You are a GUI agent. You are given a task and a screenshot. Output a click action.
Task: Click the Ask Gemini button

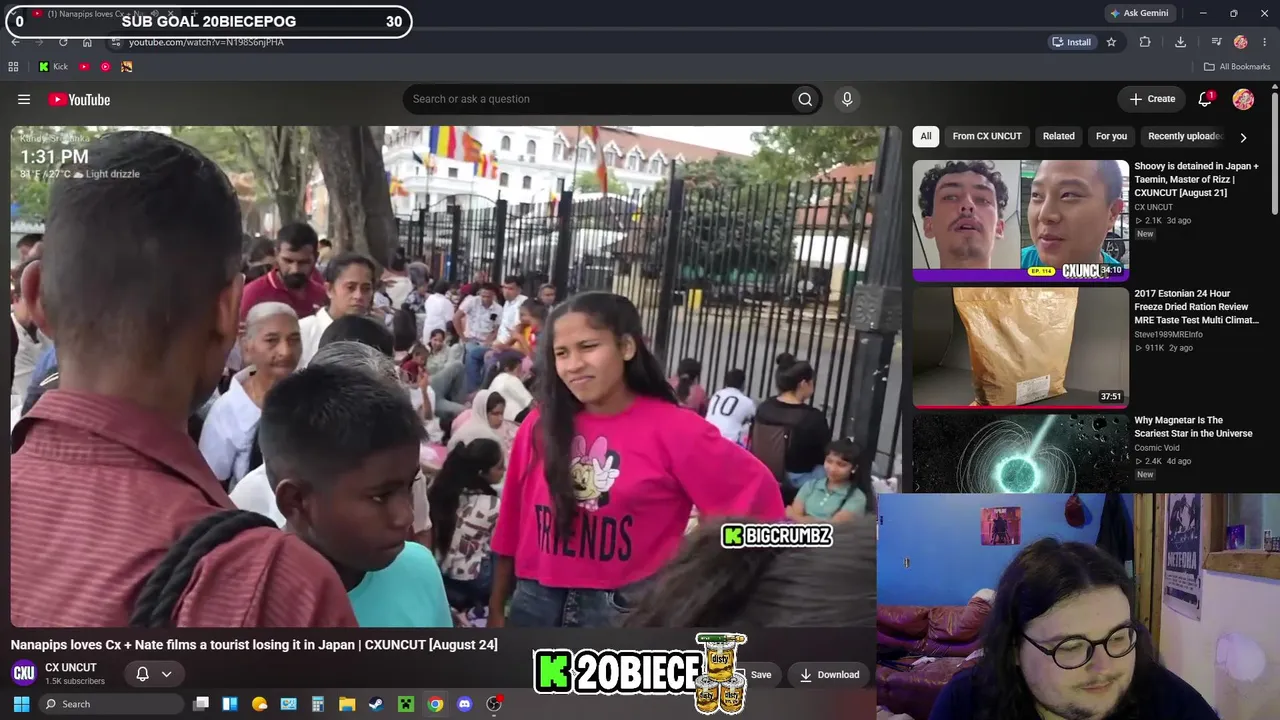tap(1139, 13)
